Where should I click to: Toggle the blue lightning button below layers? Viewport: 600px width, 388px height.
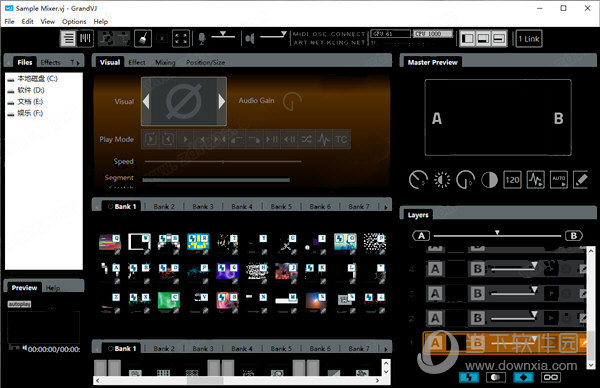click(469, 377)
